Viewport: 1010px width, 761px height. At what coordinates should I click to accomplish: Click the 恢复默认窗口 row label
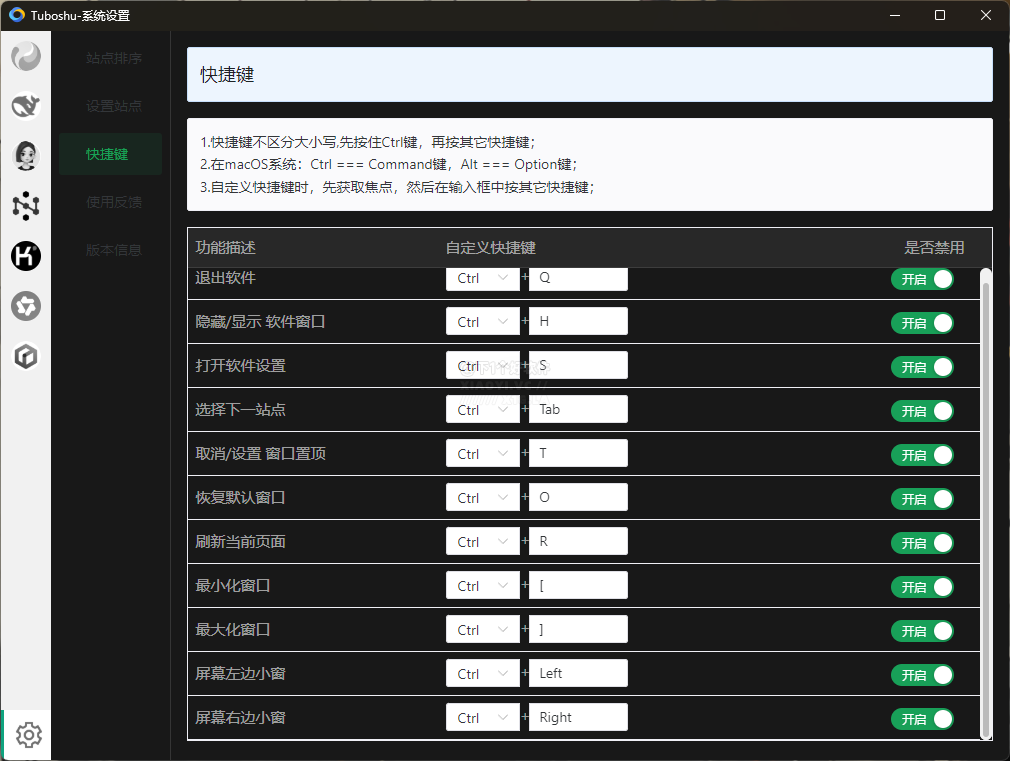[240, 497]
